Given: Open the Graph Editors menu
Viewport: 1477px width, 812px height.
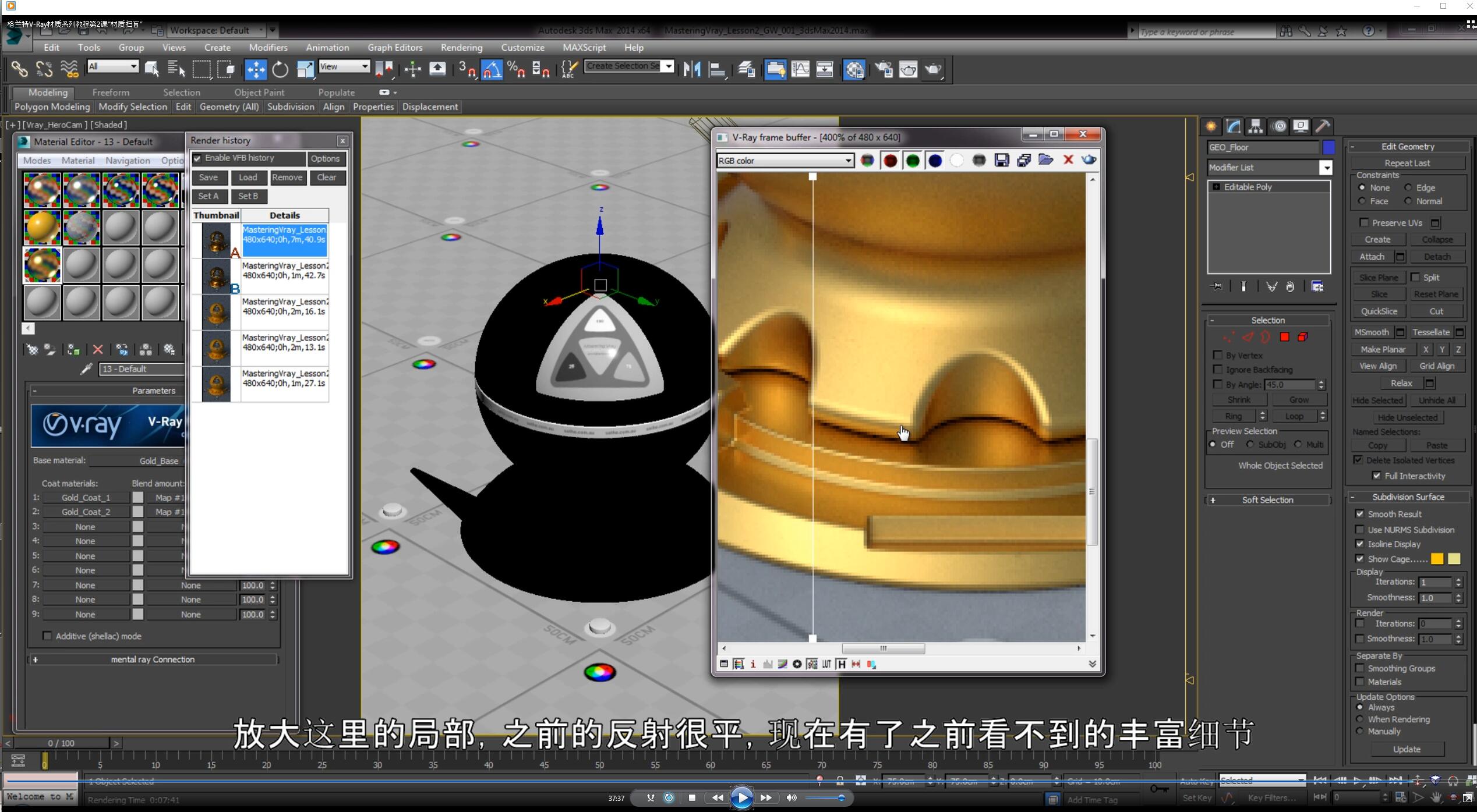Looking at the screenshot, I should point(395,48).
